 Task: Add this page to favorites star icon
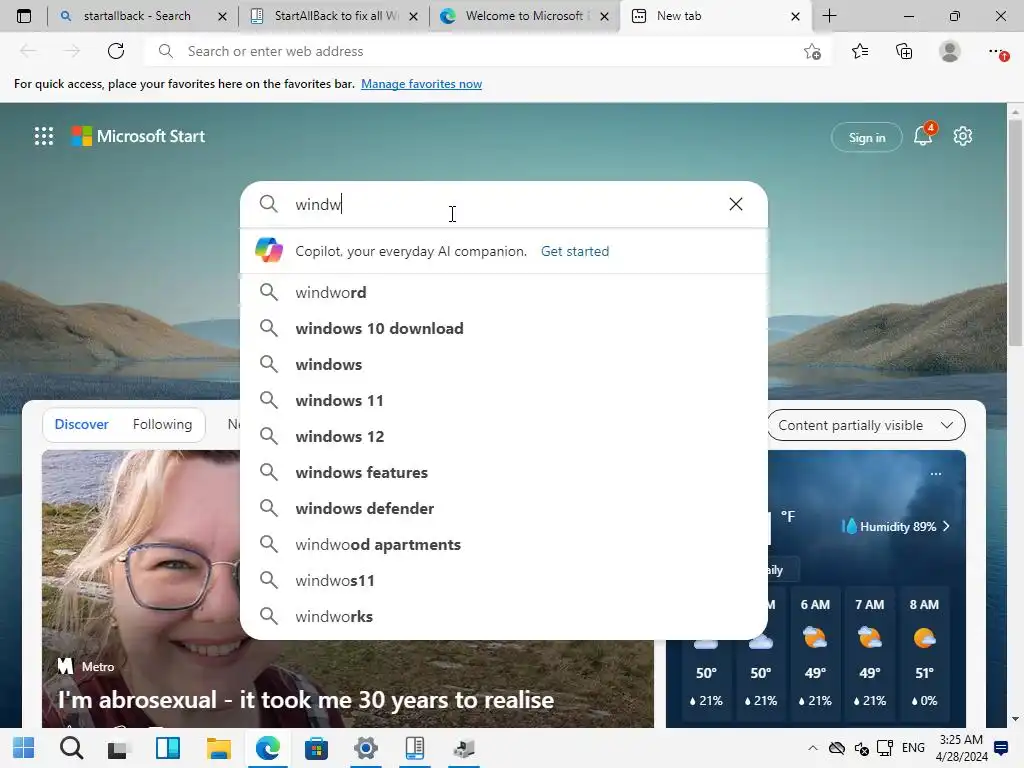812,51
